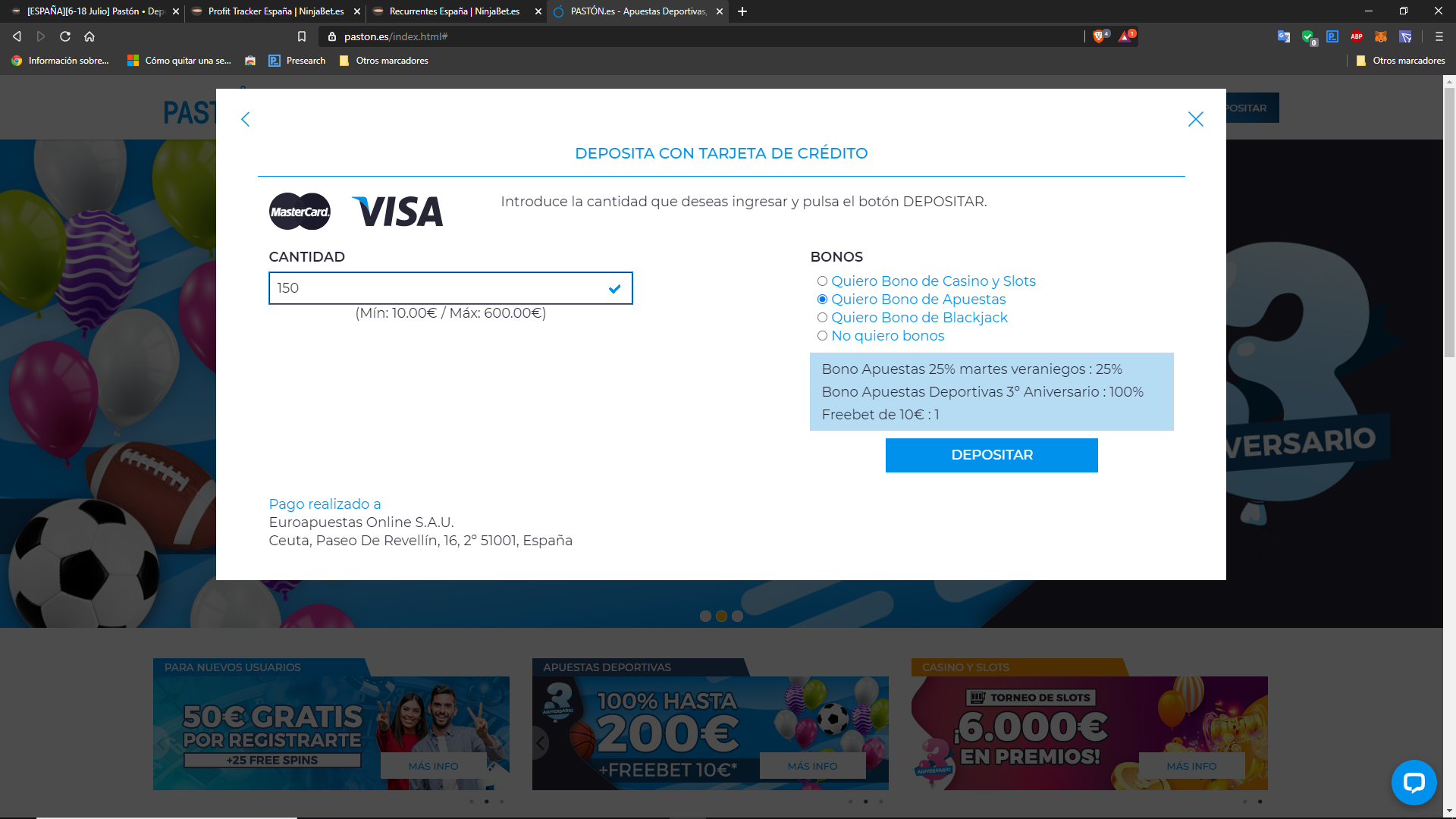Screen dimensions: 1456x819
Task: Select the third hero carousel dot
Action: pyautogui.click(x=737, y=616)
